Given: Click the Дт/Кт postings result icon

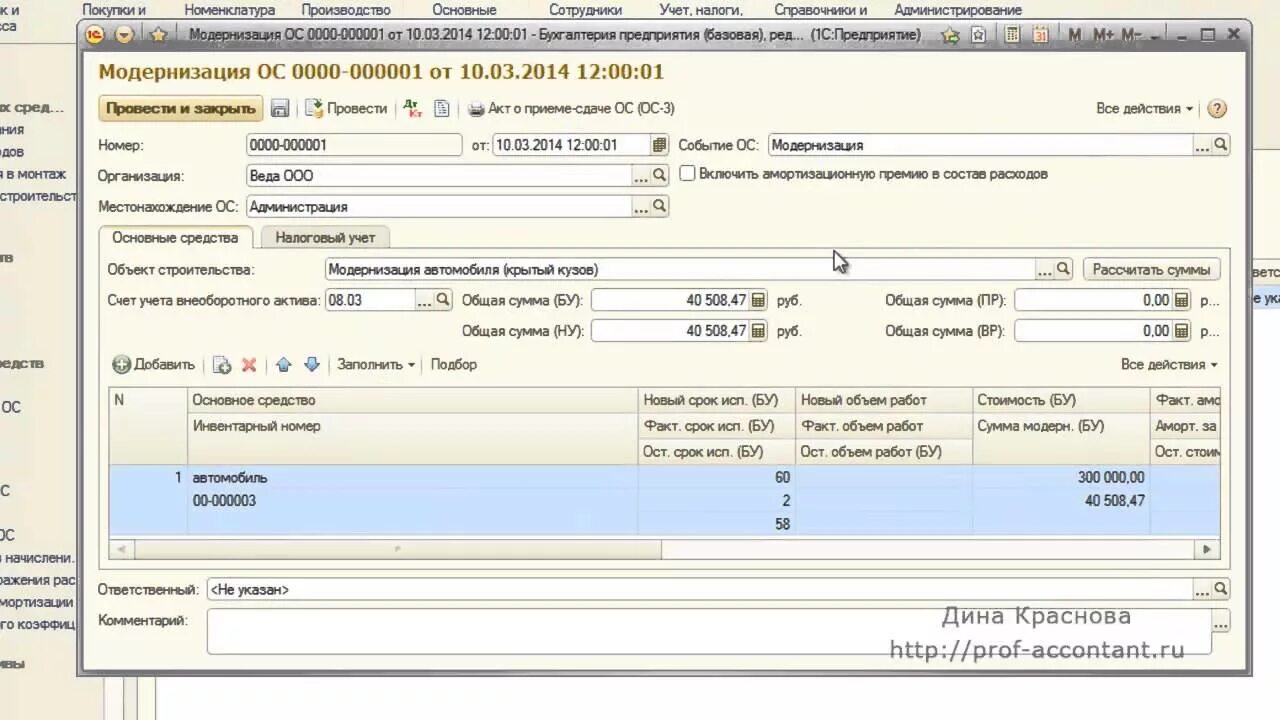Looking at the screenshot, I should point(413,108).
